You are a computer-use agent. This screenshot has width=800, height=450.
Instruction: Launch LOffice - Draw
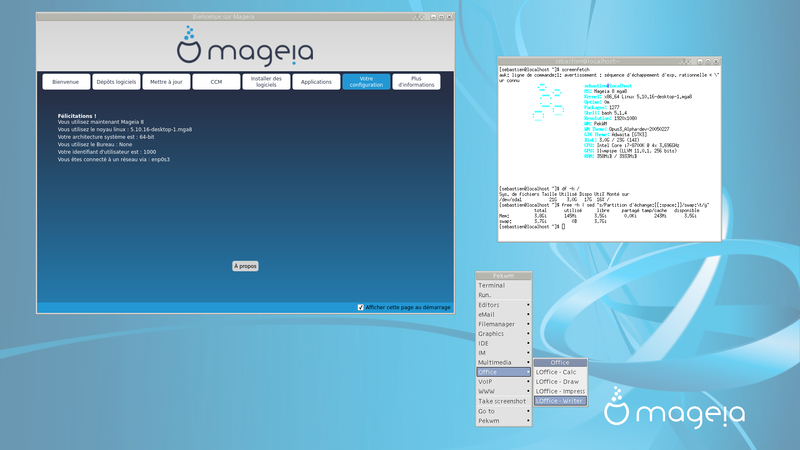[560, 382]
